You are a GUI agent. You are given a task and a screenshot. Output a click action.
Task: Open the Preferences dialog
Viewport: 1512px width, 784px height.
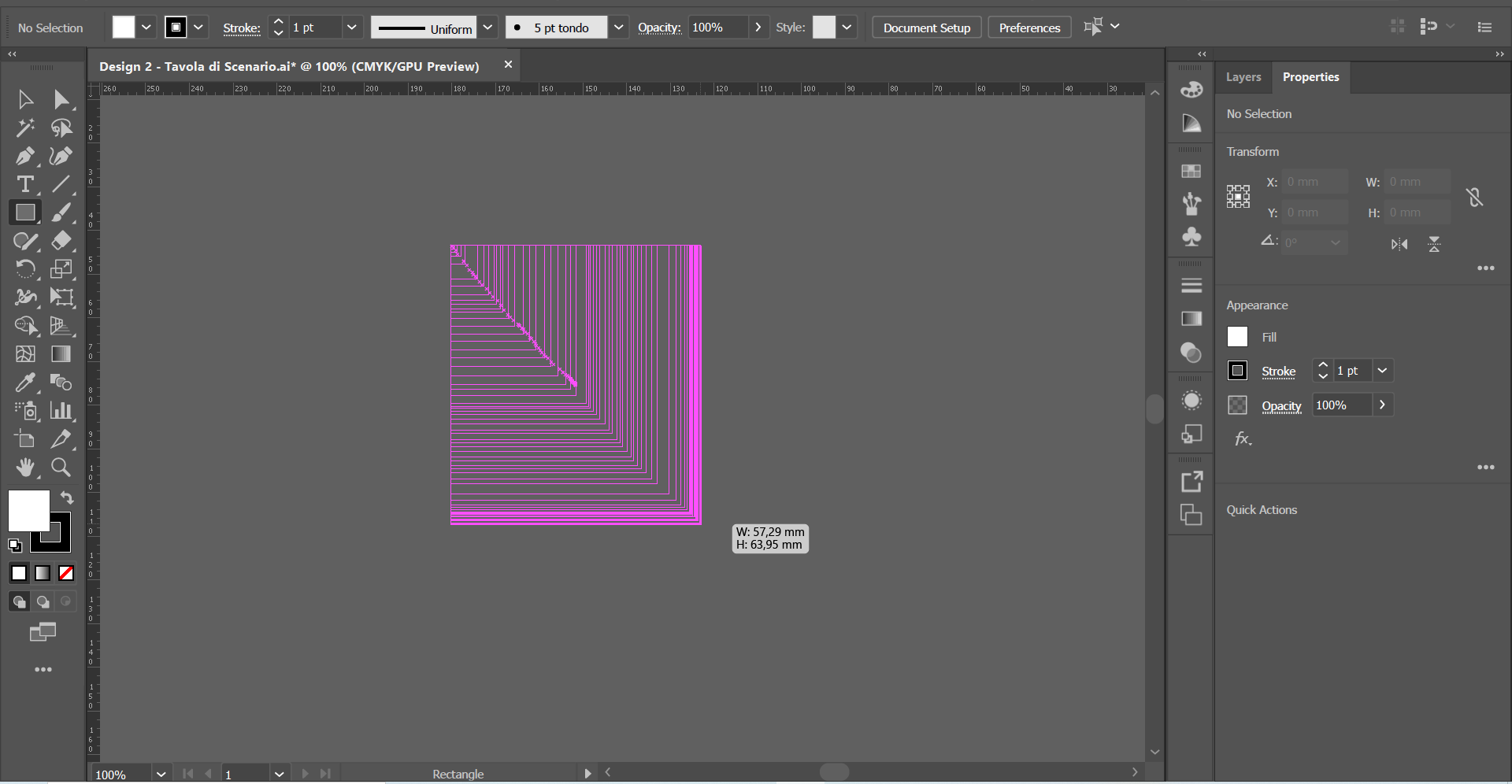click(x=1029, y=26)
